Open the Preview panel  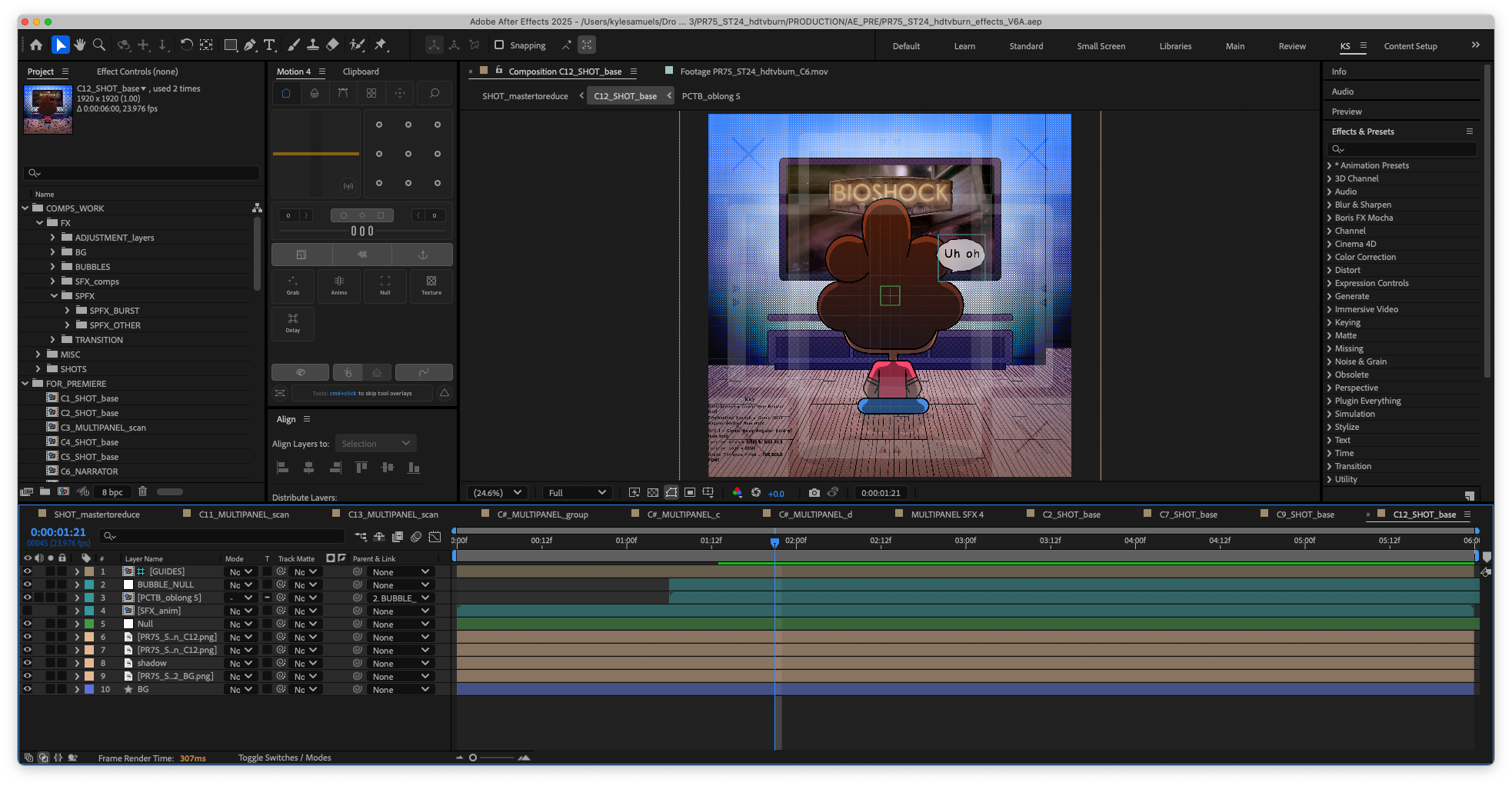1347,112
